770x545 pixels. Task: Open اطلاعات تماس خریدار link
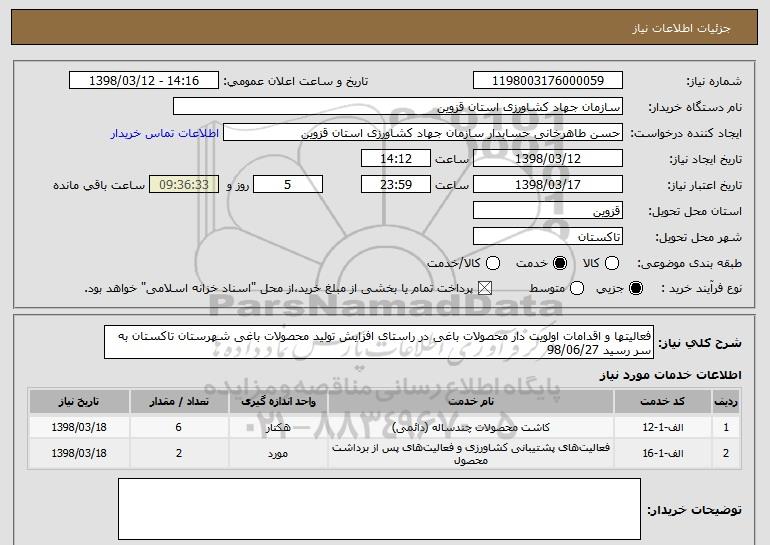point(165,133)
